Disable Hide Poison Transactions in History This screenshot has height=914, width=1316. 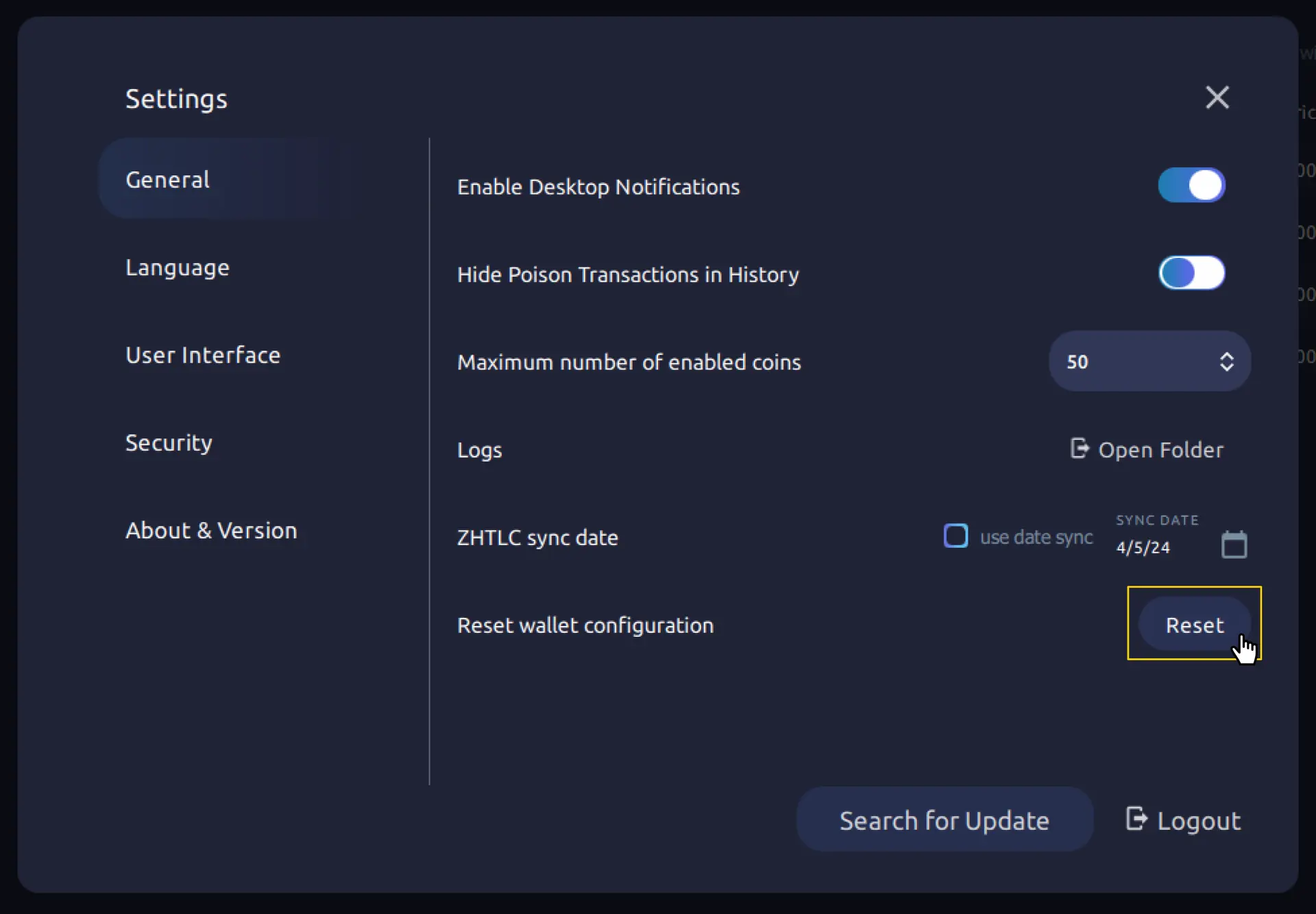click(1191, 273)
